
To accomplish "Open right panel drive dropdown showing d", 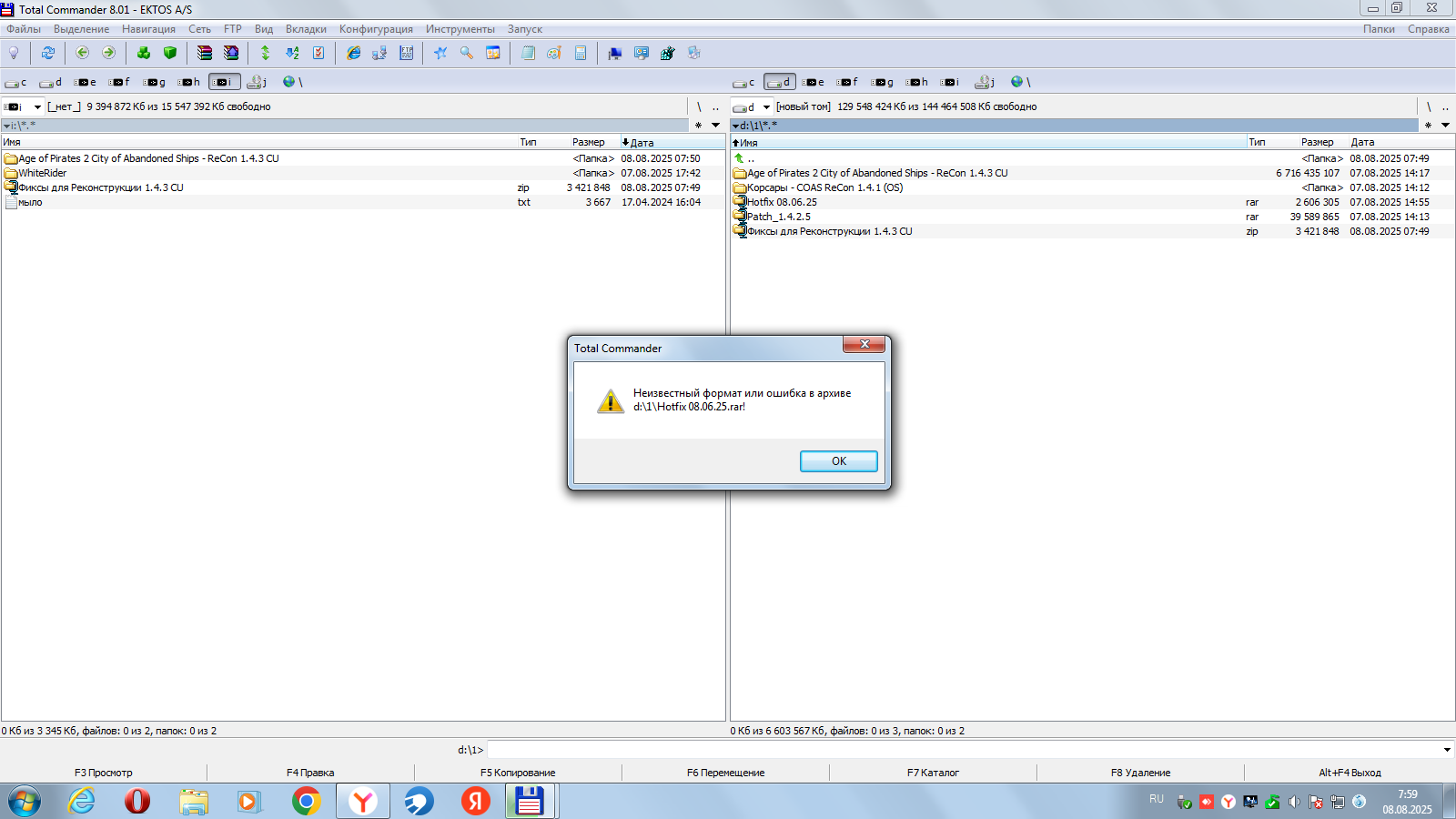I will point(766,106).
